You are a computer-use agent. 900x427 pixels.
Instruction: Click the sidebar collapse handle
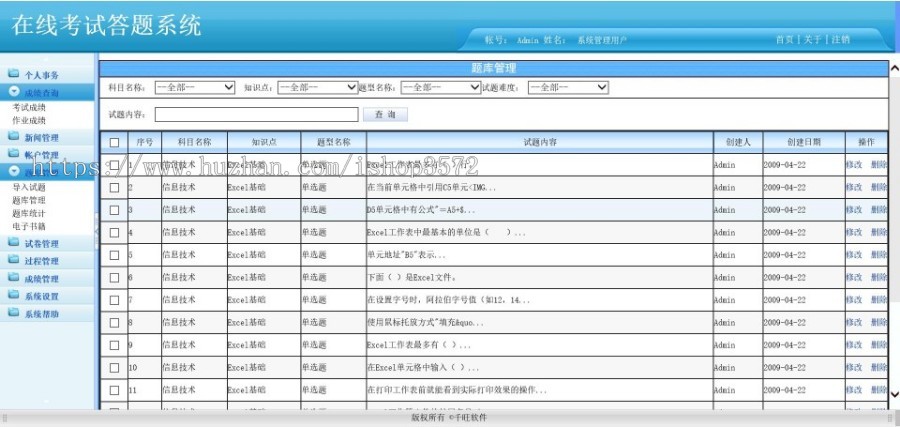tap(96, 231)
